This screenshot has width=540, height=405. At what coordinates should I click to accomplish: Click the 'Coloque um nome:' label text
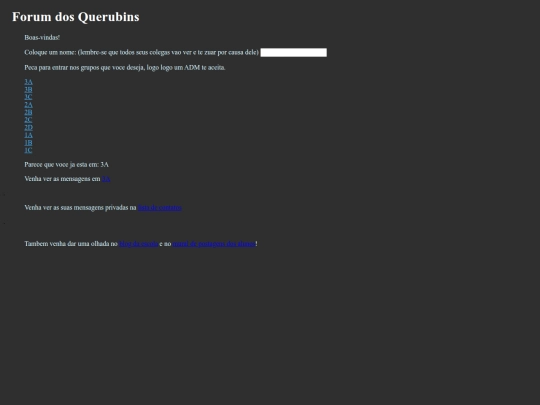(141, 52)
